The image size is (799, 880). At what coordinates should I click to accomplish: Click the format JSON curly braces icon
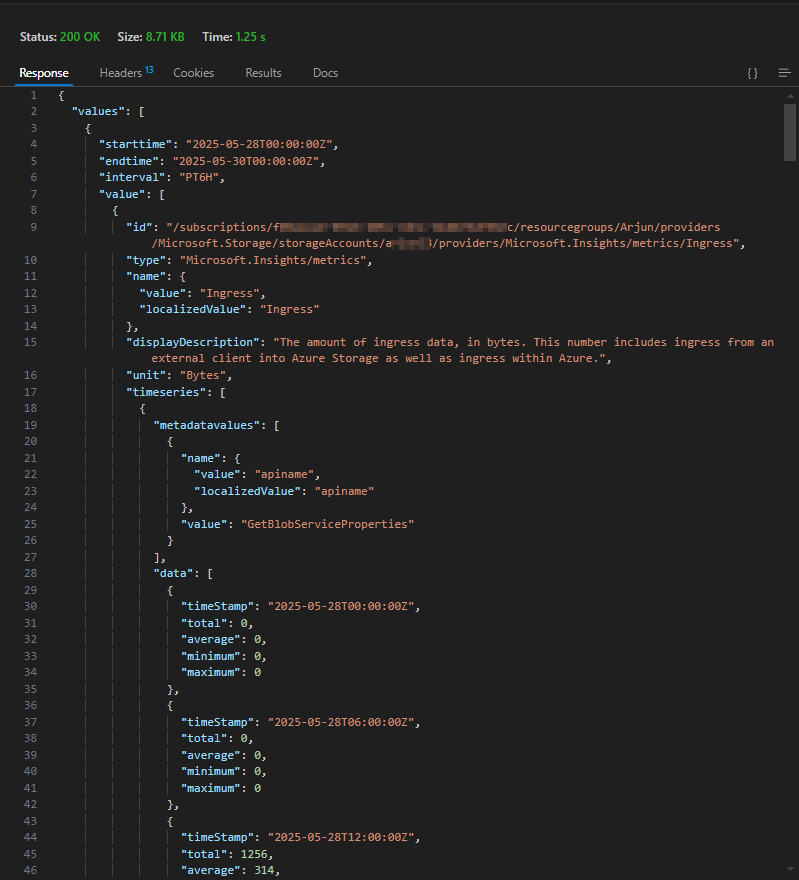coord(752,73)
